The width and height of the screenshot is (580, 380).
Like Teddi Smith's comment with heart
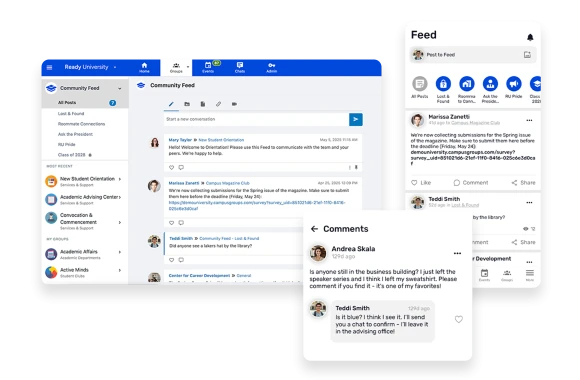pyautogui.click(x=459, y=319)
